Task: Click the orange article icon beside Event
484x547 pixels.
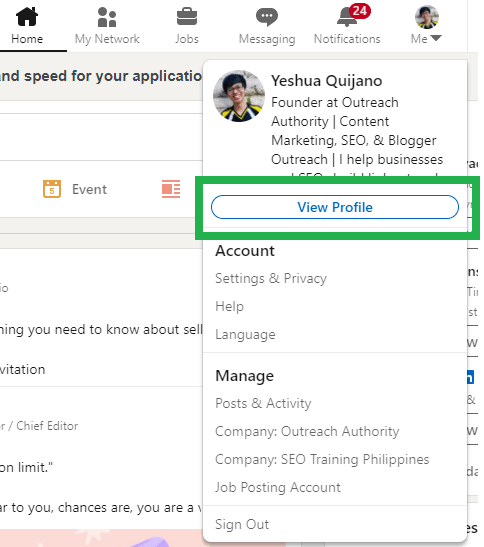Action: 171,189
